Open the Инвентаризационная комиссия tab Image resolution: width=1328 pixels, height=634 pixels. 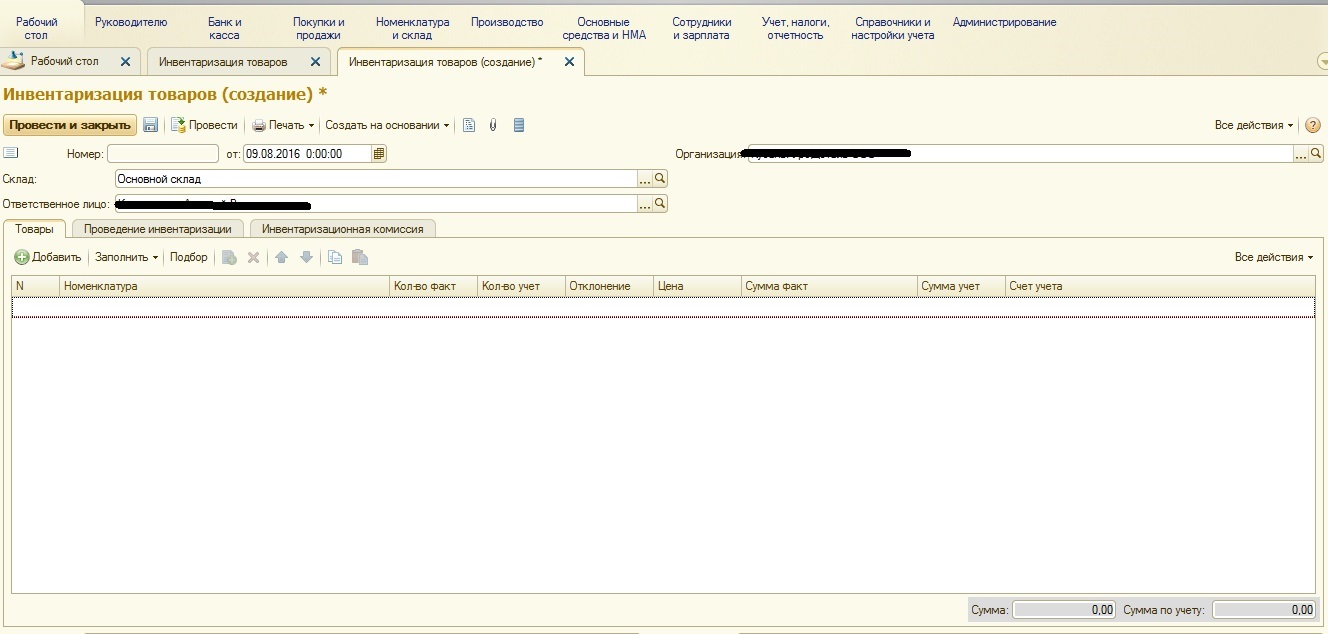342,229
